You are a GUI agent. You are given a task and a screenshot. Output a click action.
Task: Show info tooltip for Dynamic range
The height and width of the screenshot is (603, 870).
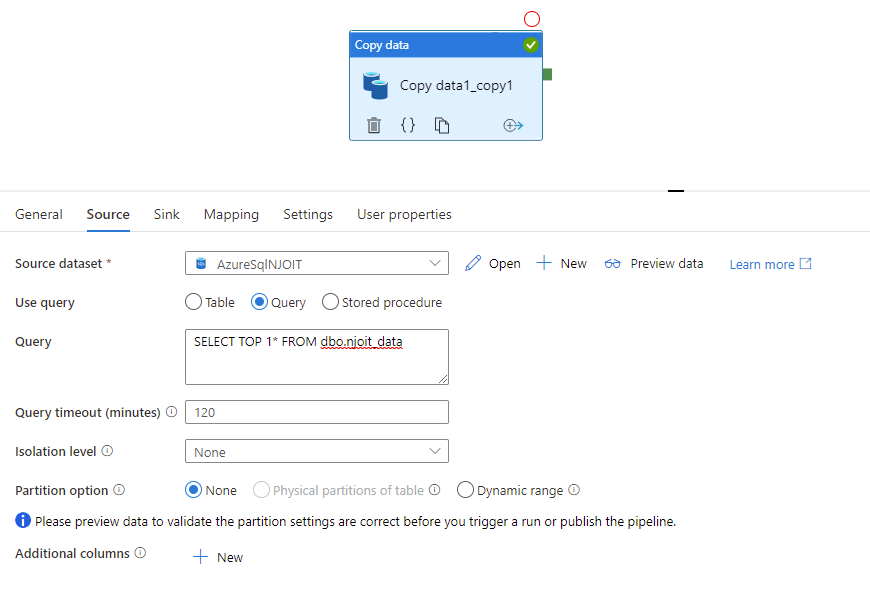point(574,489)
